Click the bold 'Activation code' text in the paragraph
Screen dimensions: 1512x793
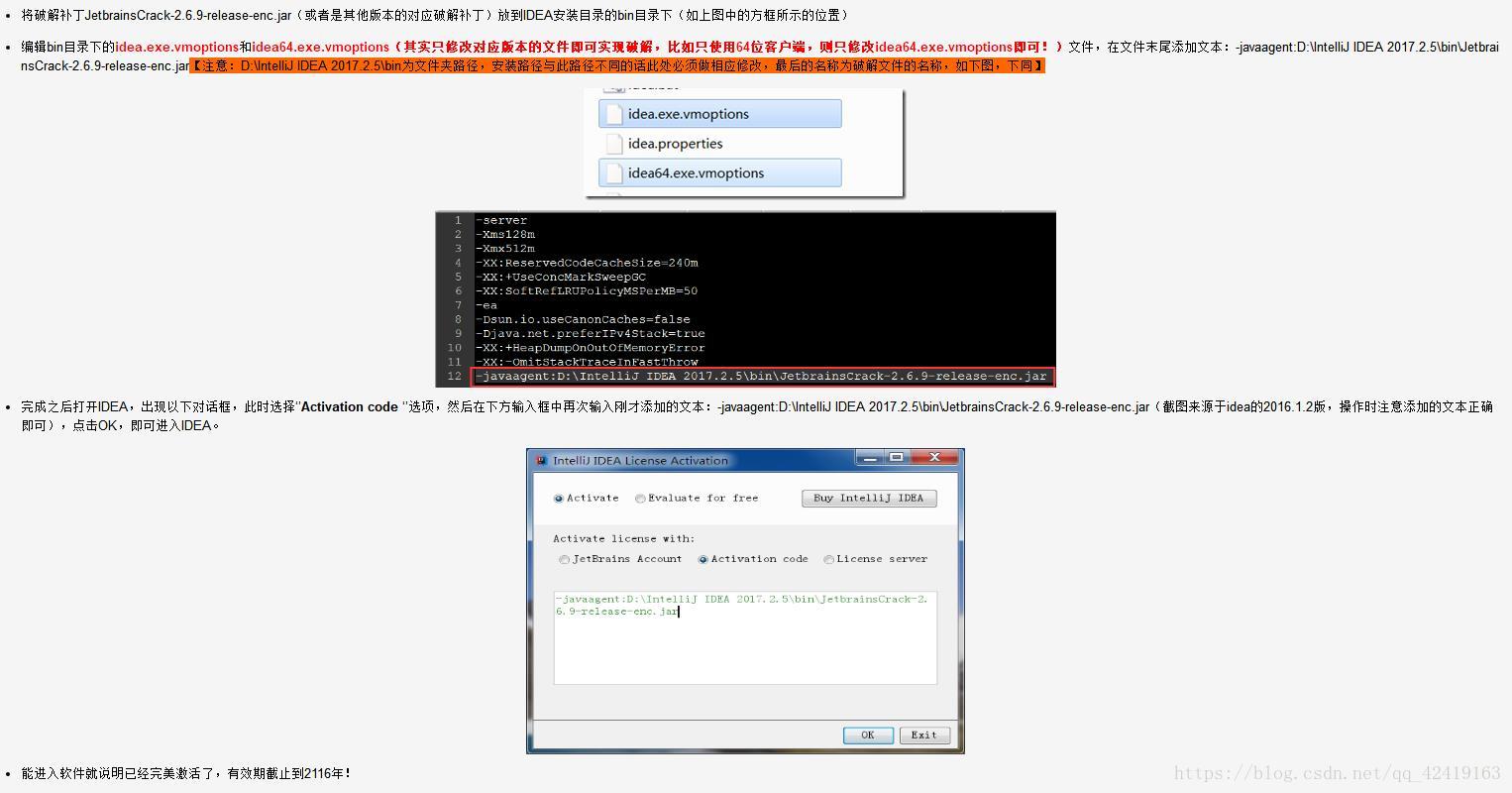(x=349, y=406)
